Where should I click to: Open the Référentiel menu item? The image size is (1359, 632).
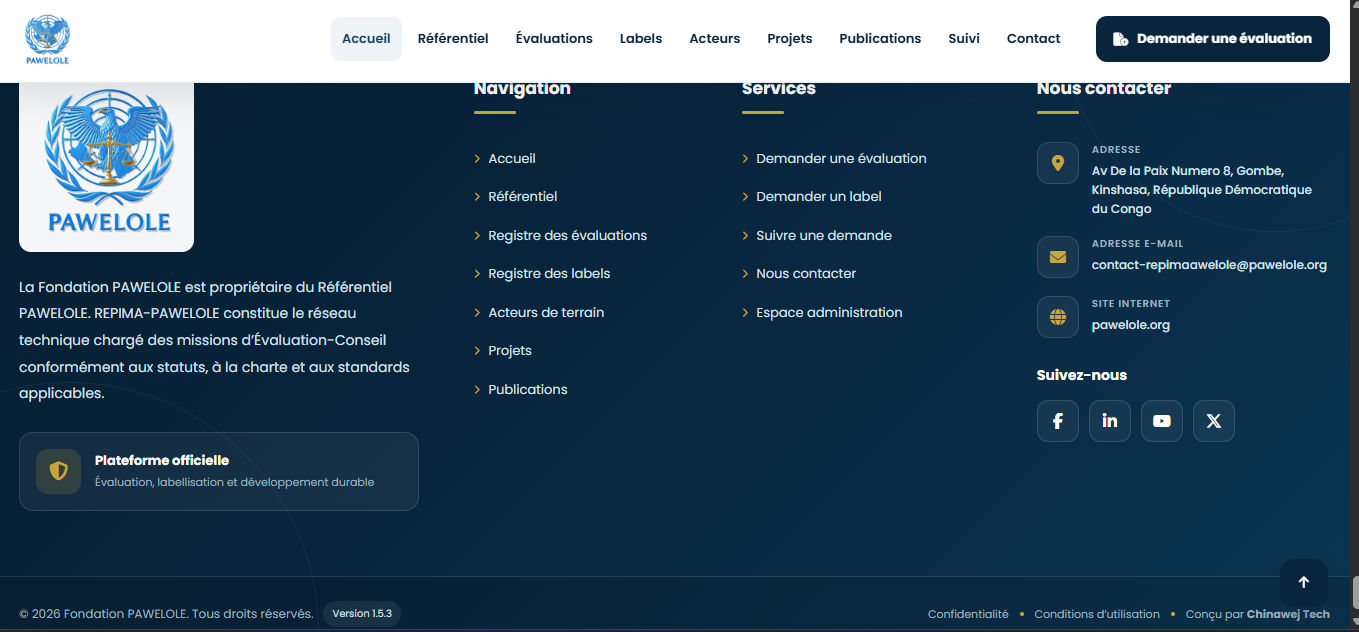[453, 39]
